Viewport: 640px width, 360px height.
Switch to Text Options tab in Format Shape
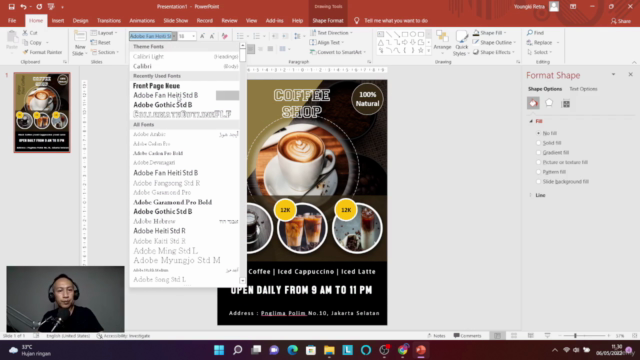(x=583, y=89)
